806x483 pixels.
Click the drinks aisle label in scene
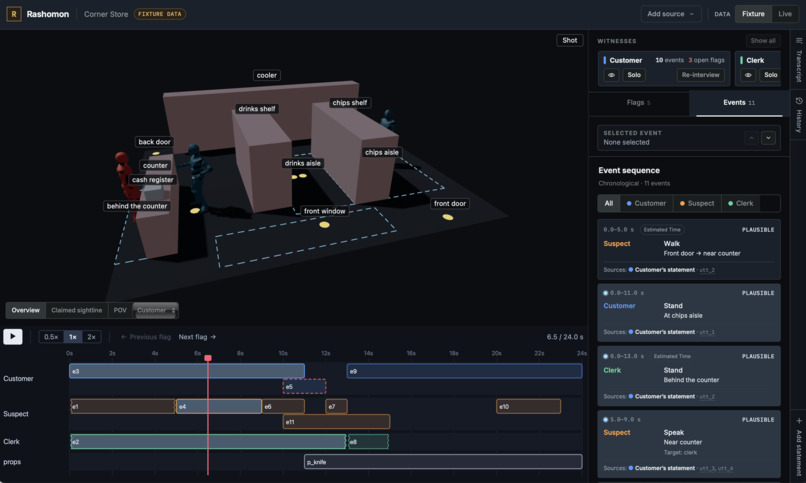[x=303, y=163]
